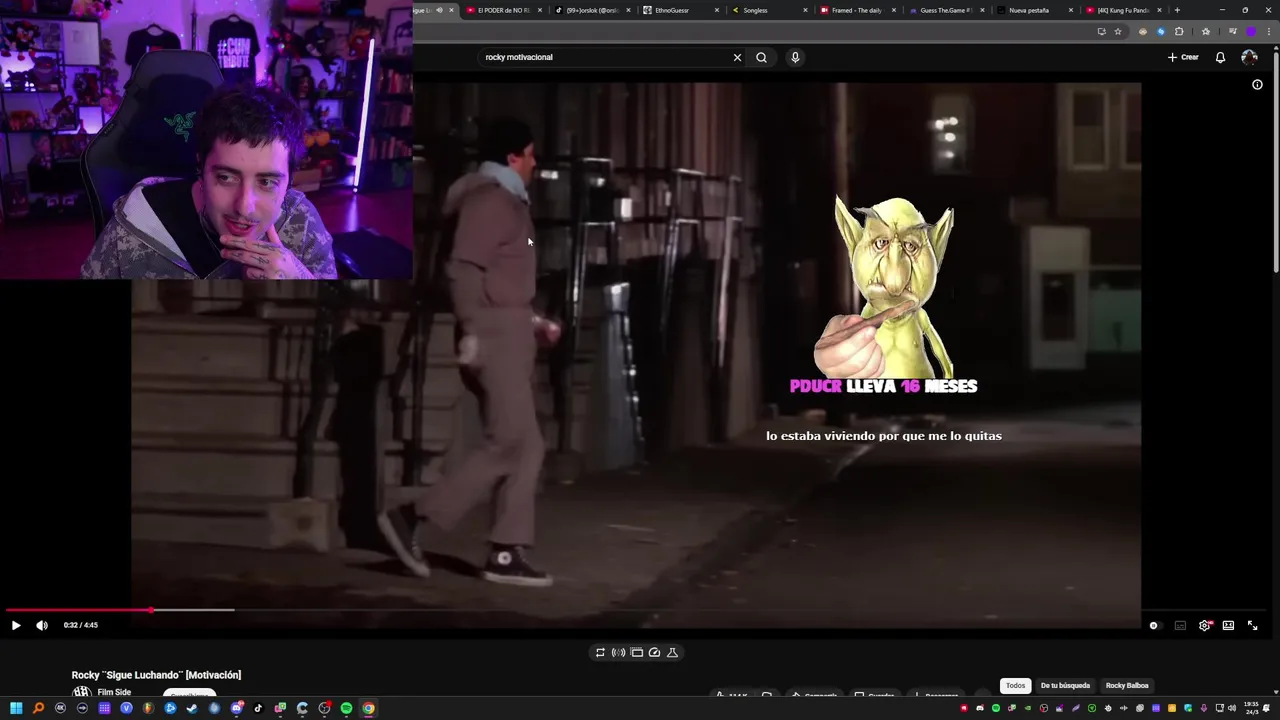Open the YouTube account avatar menu
Image resolution: width=1280 pixels, height=720 pixels.
click(1249, 57)
